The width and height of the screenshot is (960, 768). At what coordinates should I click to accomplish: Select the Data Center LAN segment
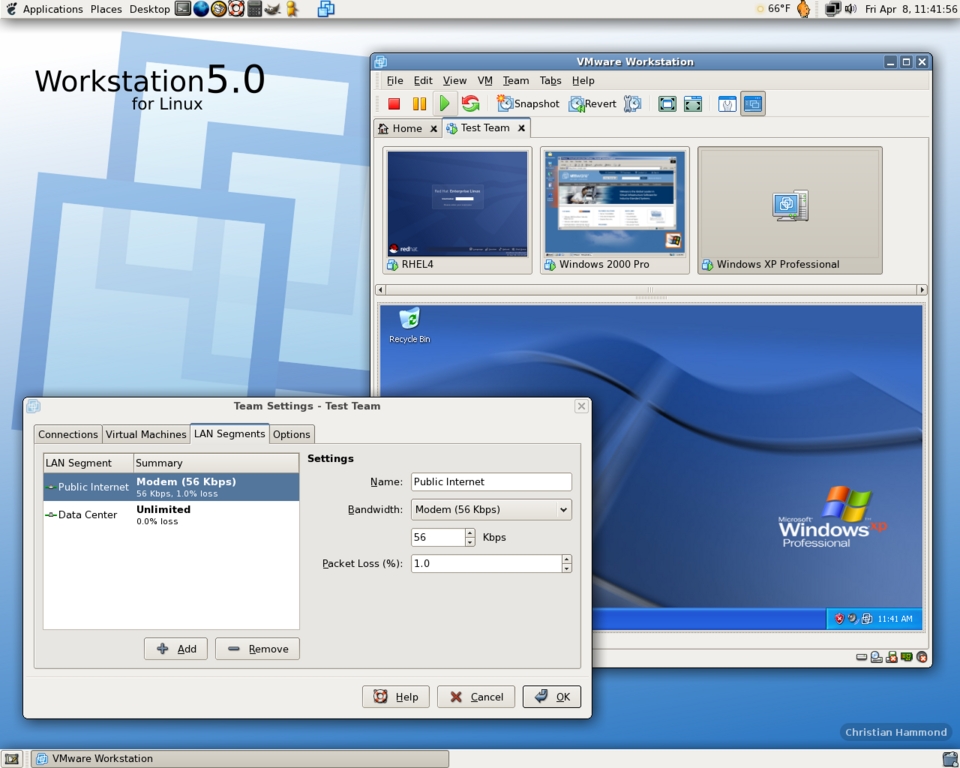[x=87, y=515]
